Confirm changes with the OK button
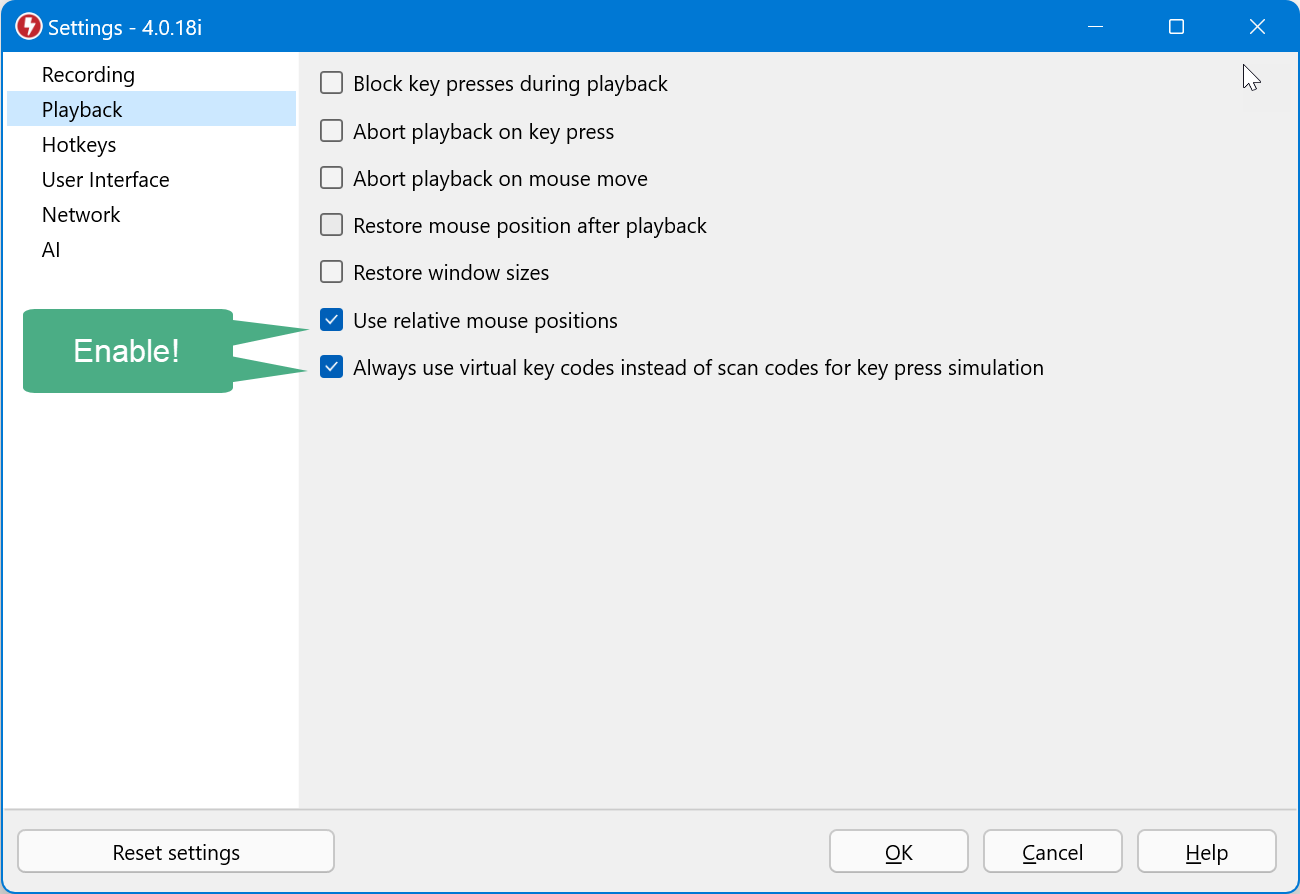The width and height of the screenshot is (1300, 894). click(898, 852)
